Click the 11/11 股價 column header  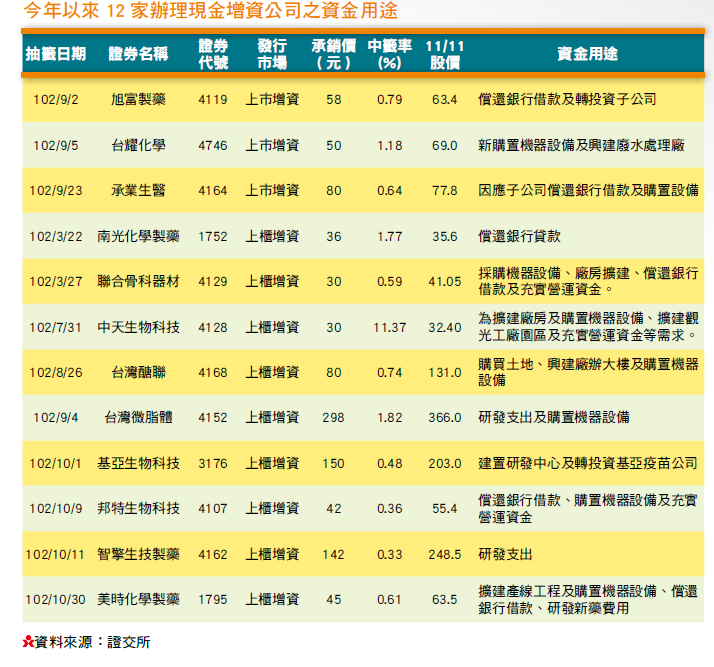coord(444,54)
